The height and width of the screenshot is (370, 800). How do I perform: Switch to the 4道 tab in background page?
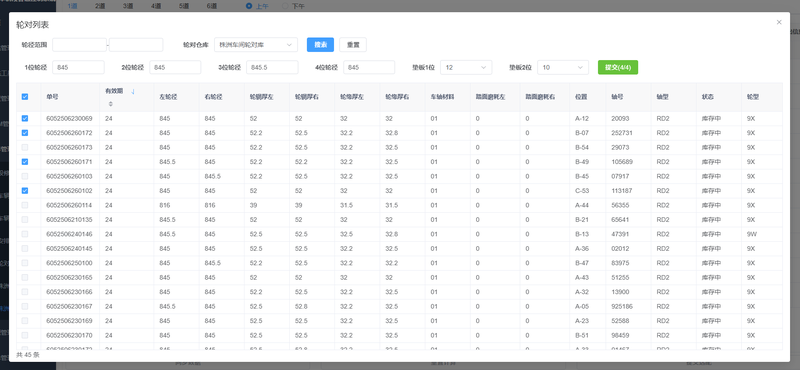coord(156,6)
